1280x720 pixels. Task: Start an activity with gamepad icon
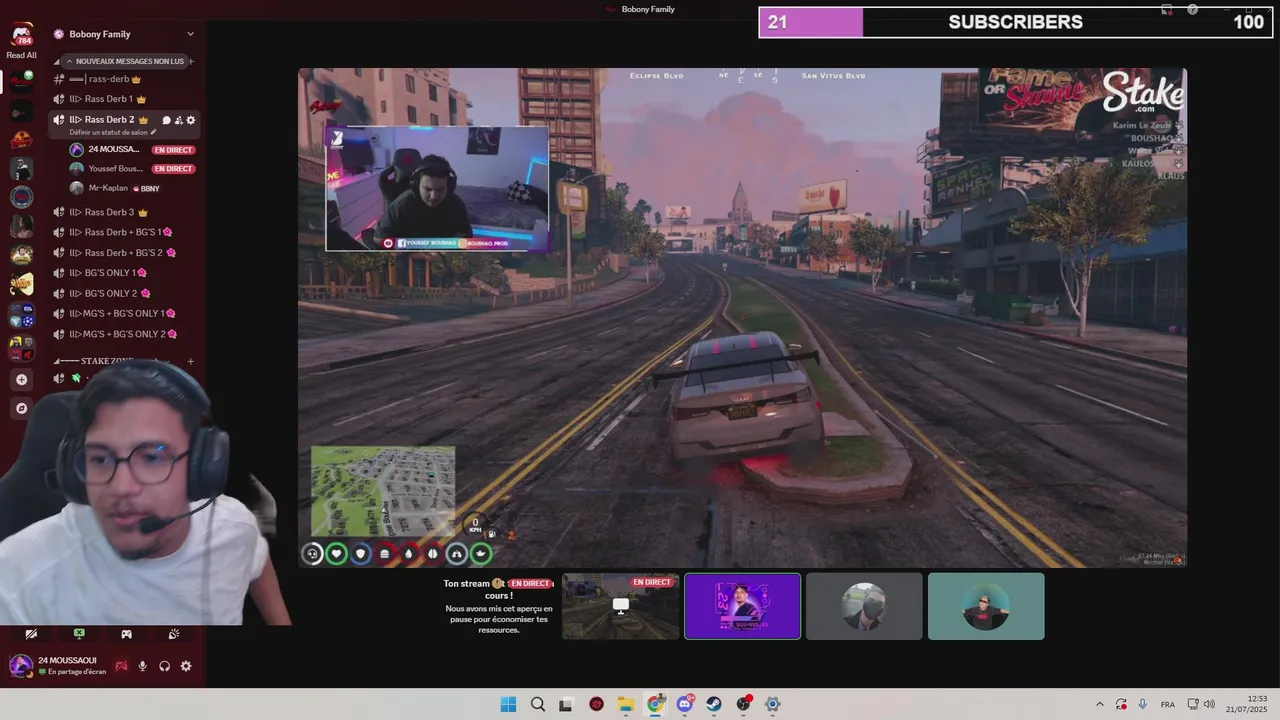[x=126, y=634]
